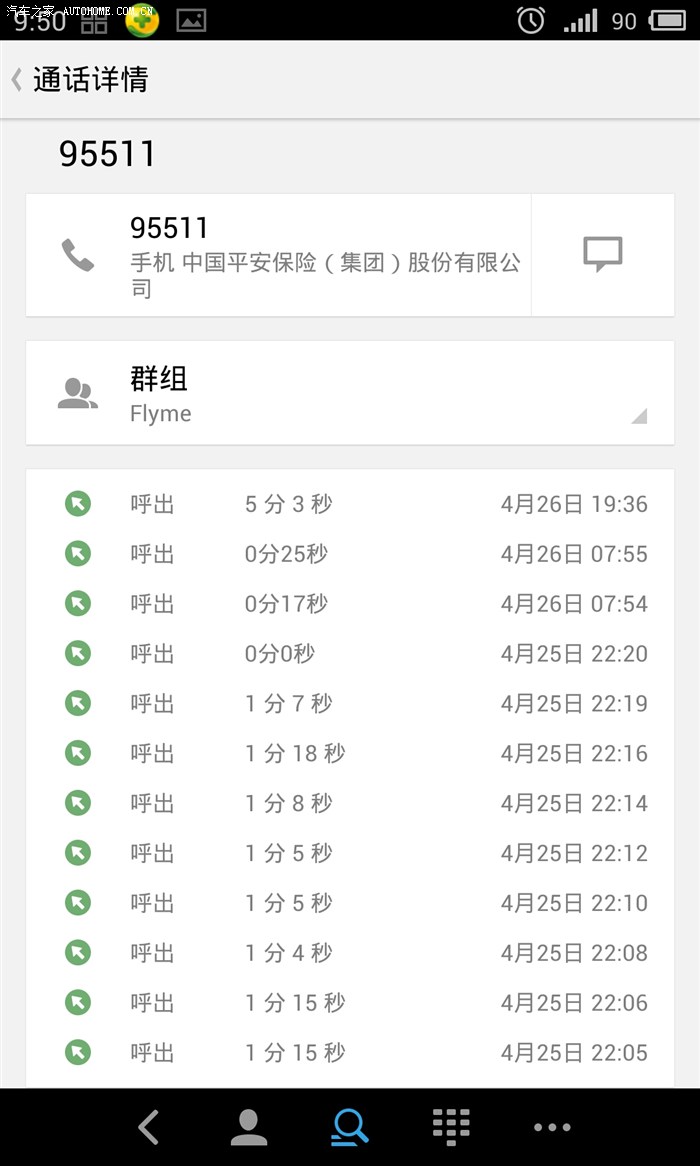This screenshot has width=700, height=1166.
Task: Go back using the 通话详情 back arrow
Action: tap(15, 78)
